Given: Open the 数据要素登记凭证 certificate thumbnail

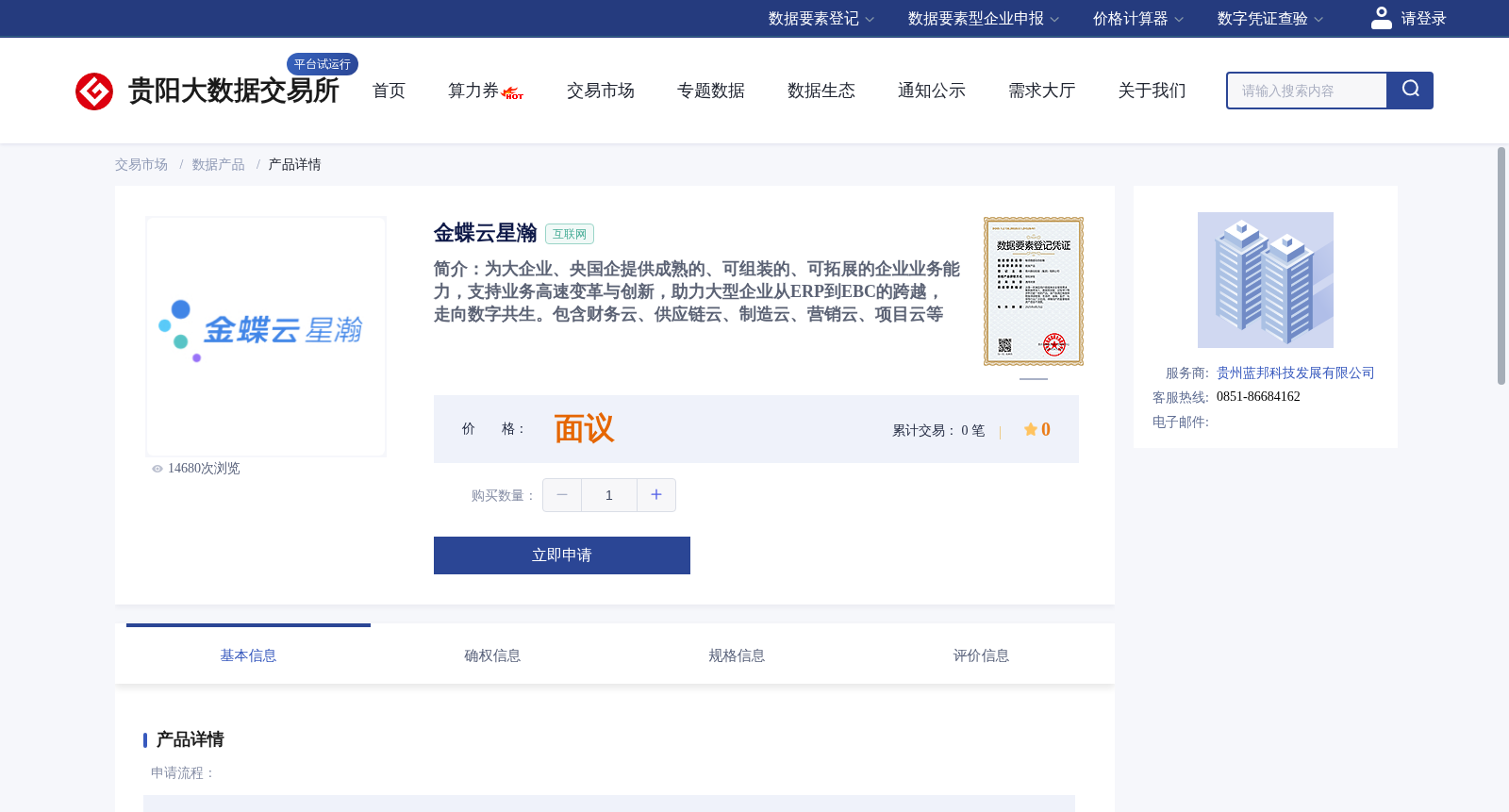Looking at the screenshot, I should 1034,291.
